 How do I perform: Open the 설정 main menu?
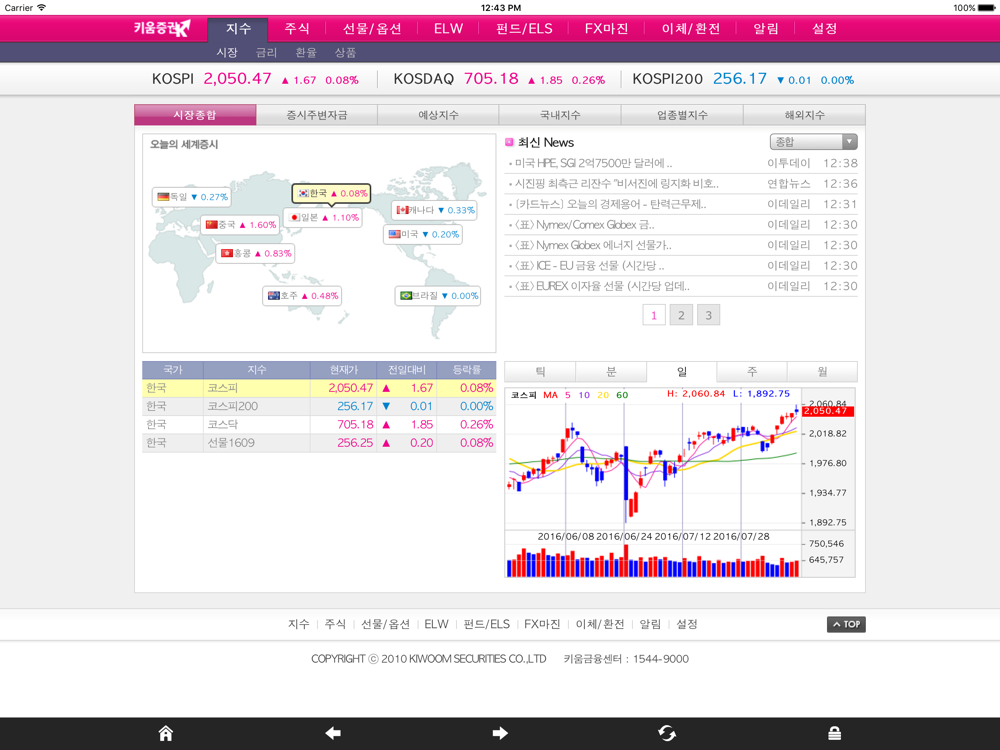click(x=825, y=29)
